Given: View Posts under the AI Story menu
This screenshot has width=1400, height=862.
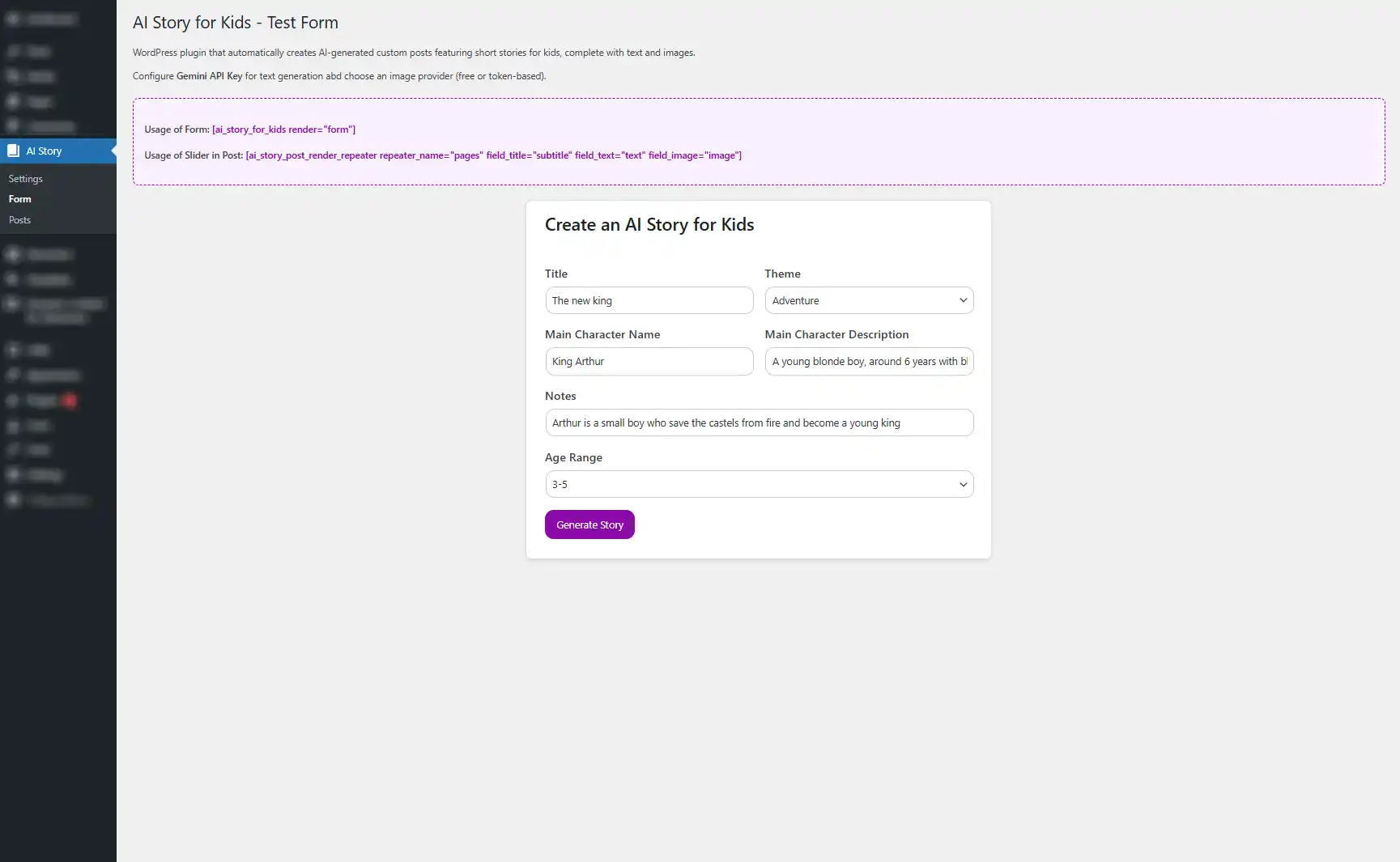Looking at the screenshot, I should tap(19, 219).
